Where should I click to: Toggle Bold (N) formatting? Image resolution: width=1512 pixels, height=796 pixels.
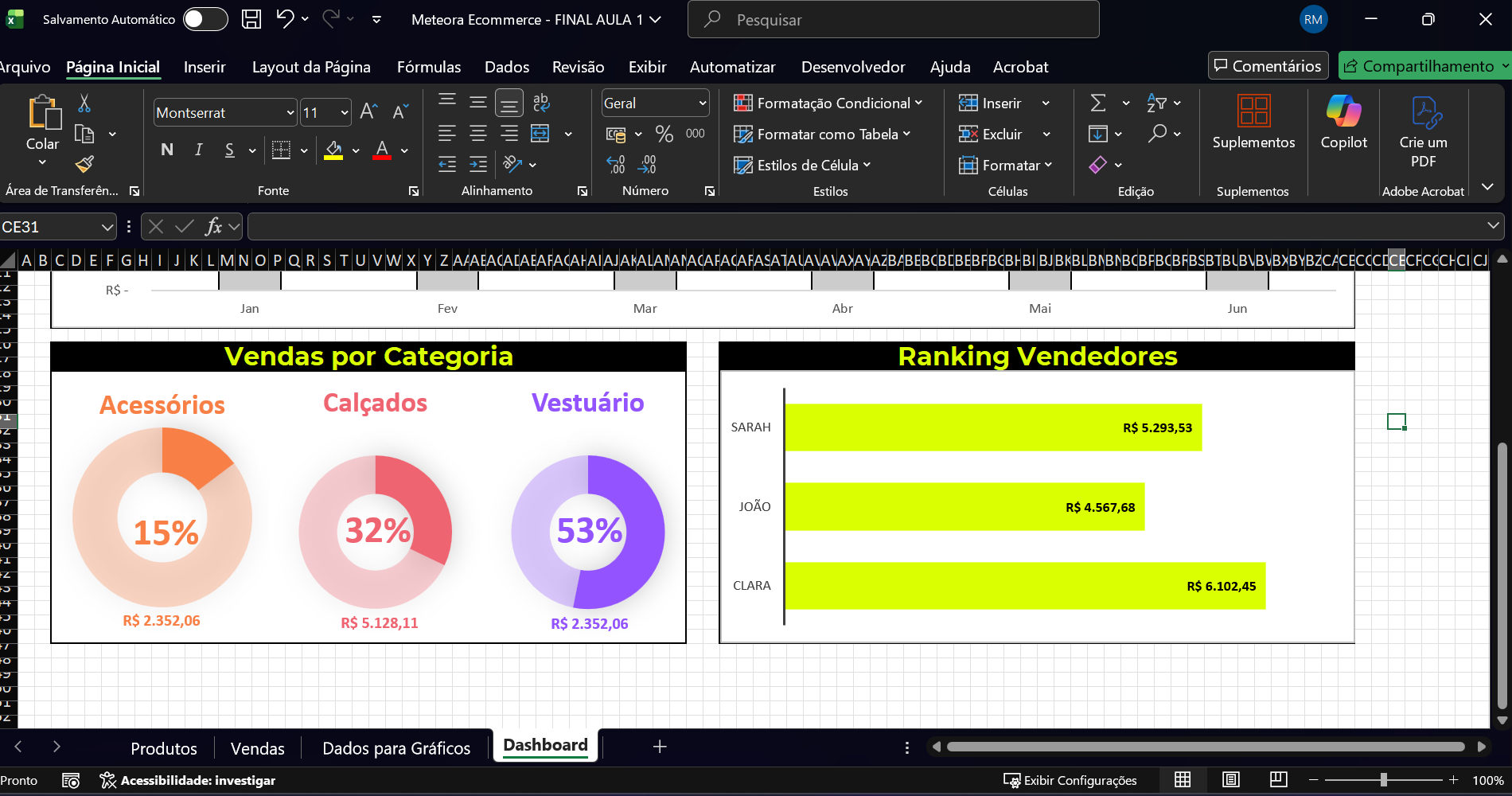[167, 150]
